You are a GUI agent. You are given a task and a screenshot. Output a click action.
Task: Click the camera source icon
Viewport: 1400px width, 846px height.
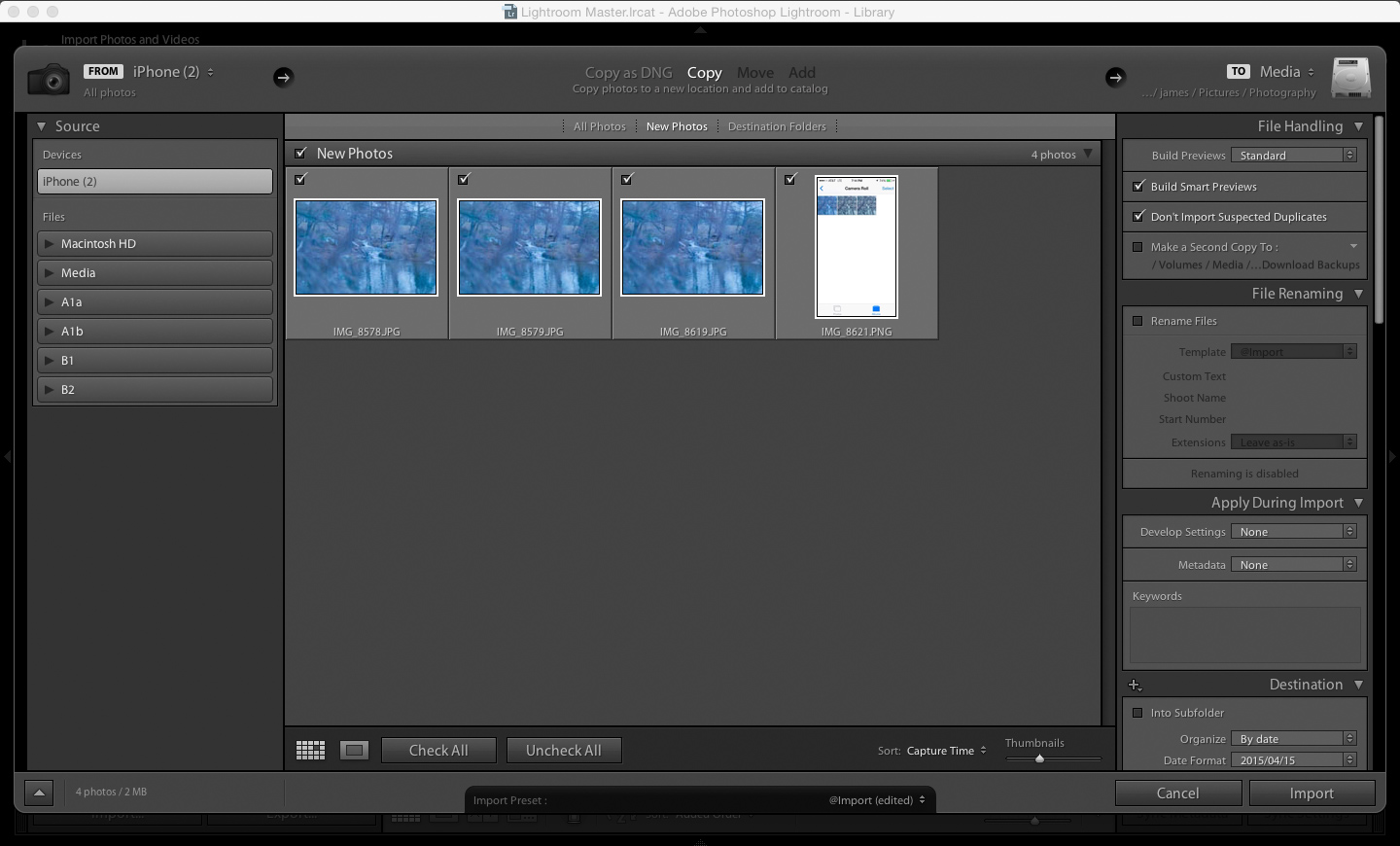[49, 79]
